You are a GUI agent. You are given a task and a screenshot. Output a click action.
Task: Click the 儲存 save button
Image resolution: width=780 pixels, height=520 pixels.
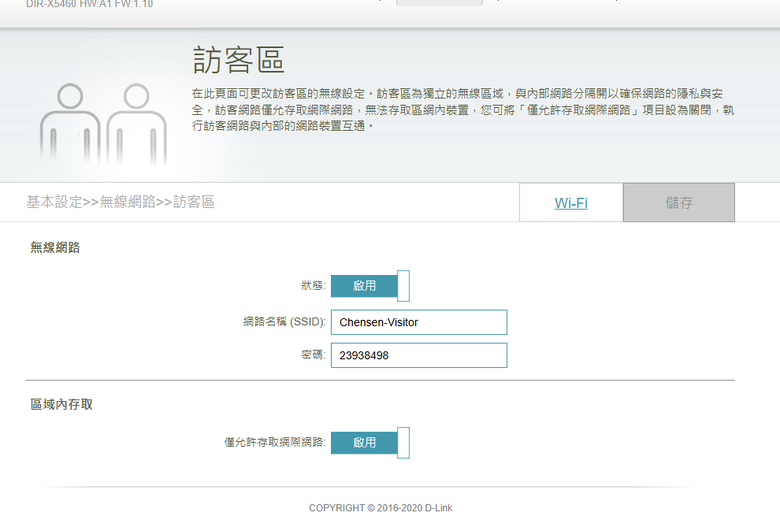pos(679,203)
